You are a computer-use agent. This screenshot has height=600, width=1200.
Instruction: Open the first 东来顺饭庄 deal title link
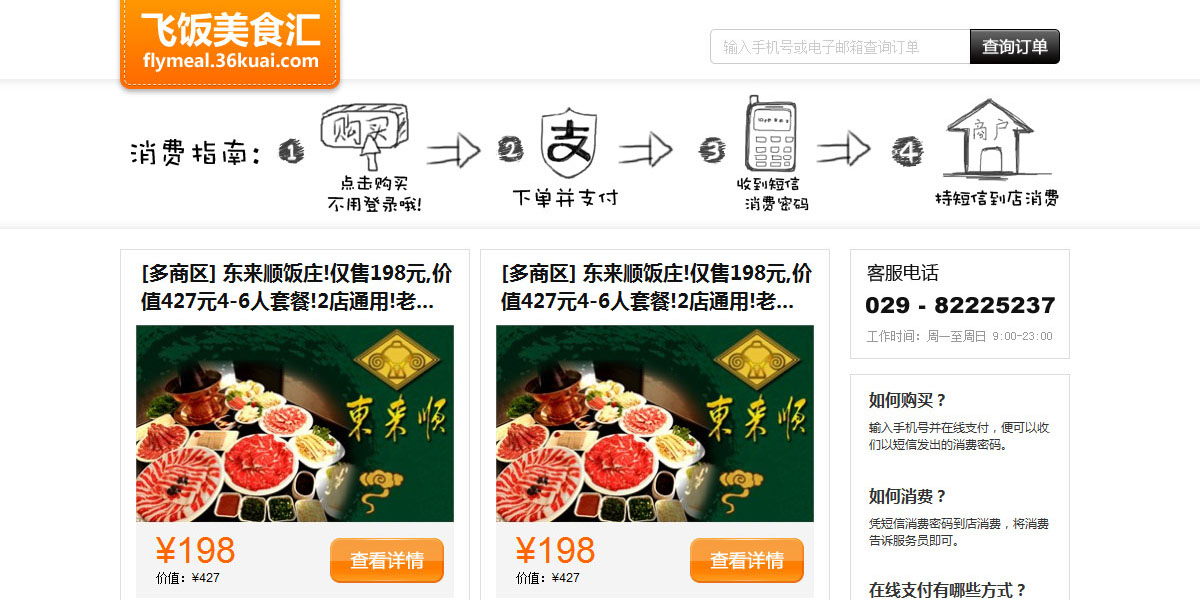tap(295, 287)
